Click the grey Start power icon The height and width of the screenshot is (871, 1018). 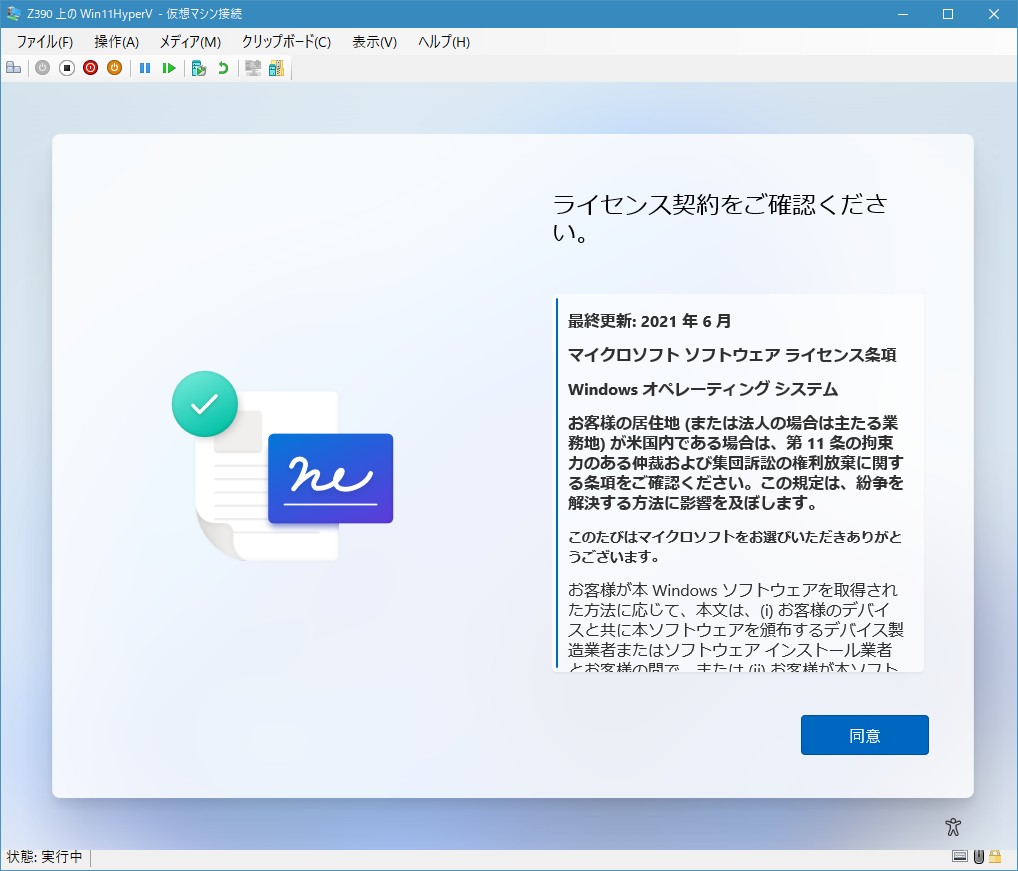click(42, 67)
